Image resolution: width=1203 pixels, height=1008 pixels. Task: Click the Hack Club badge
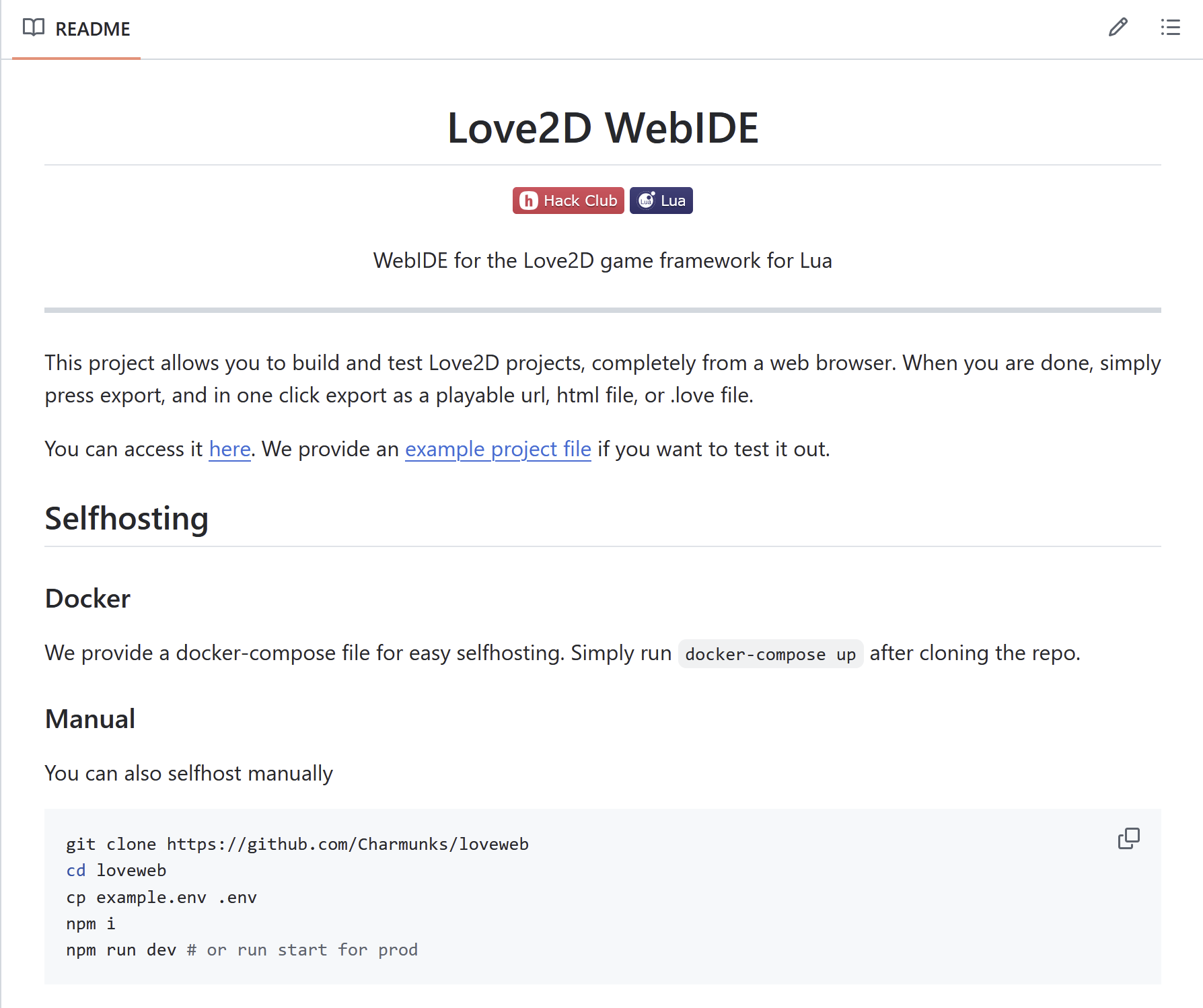(x=568, y=201)
